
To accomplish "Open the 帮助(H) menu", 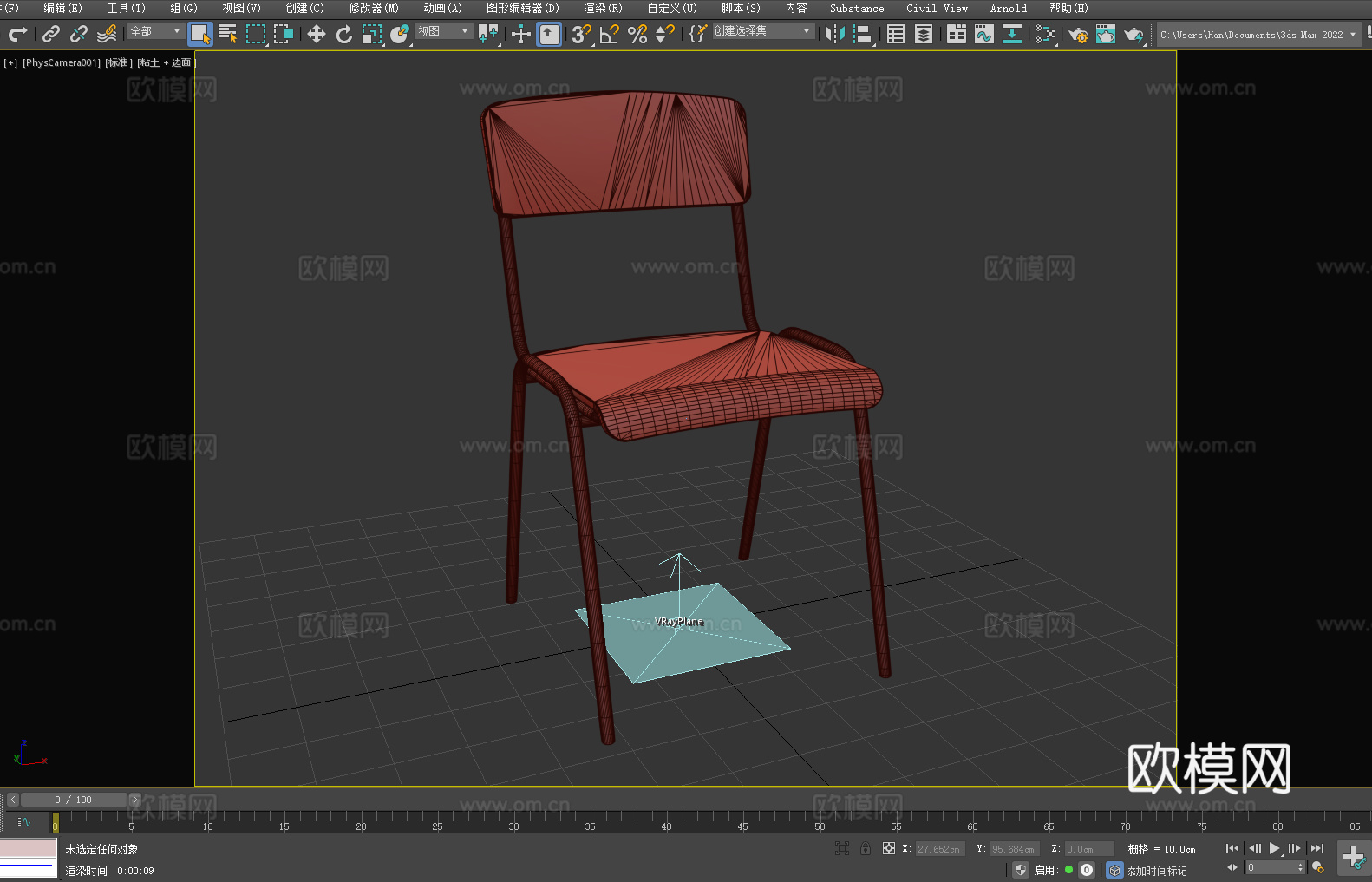I will pos(1068,8).
